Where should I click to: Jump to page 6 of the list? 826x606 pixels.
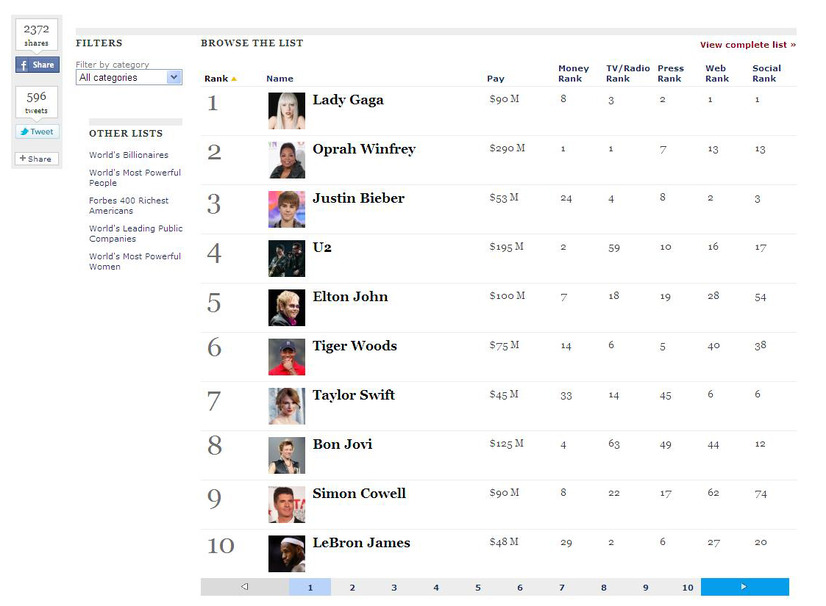pos(520,587)
